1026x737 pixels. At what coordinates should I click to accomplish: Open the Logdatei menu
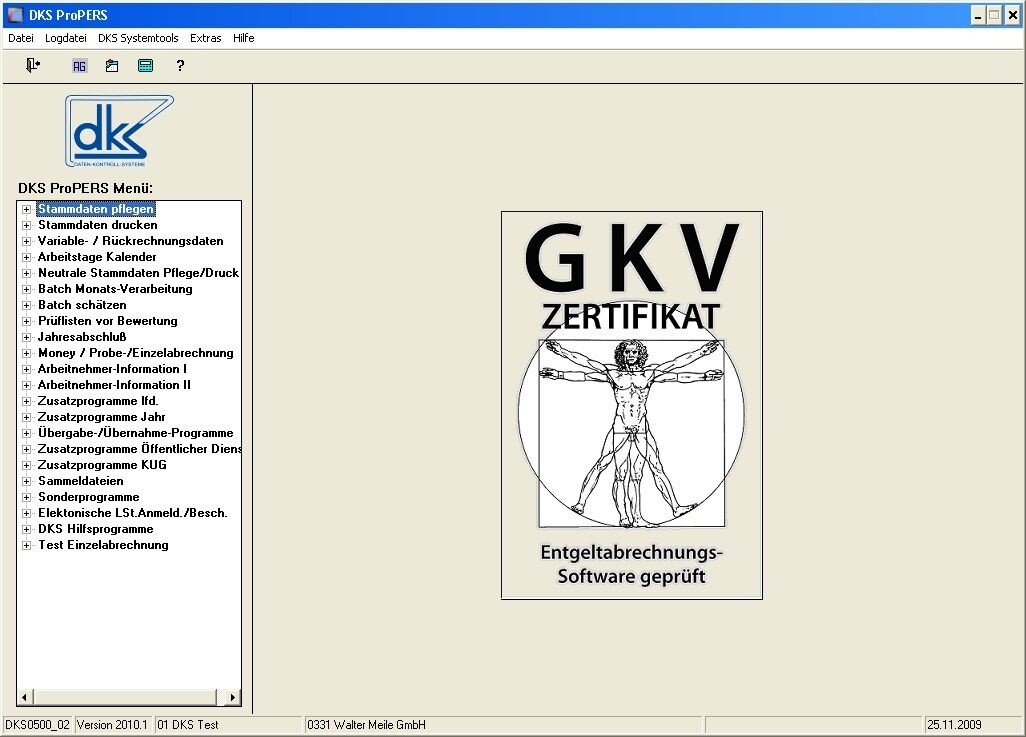coord(65,38)
